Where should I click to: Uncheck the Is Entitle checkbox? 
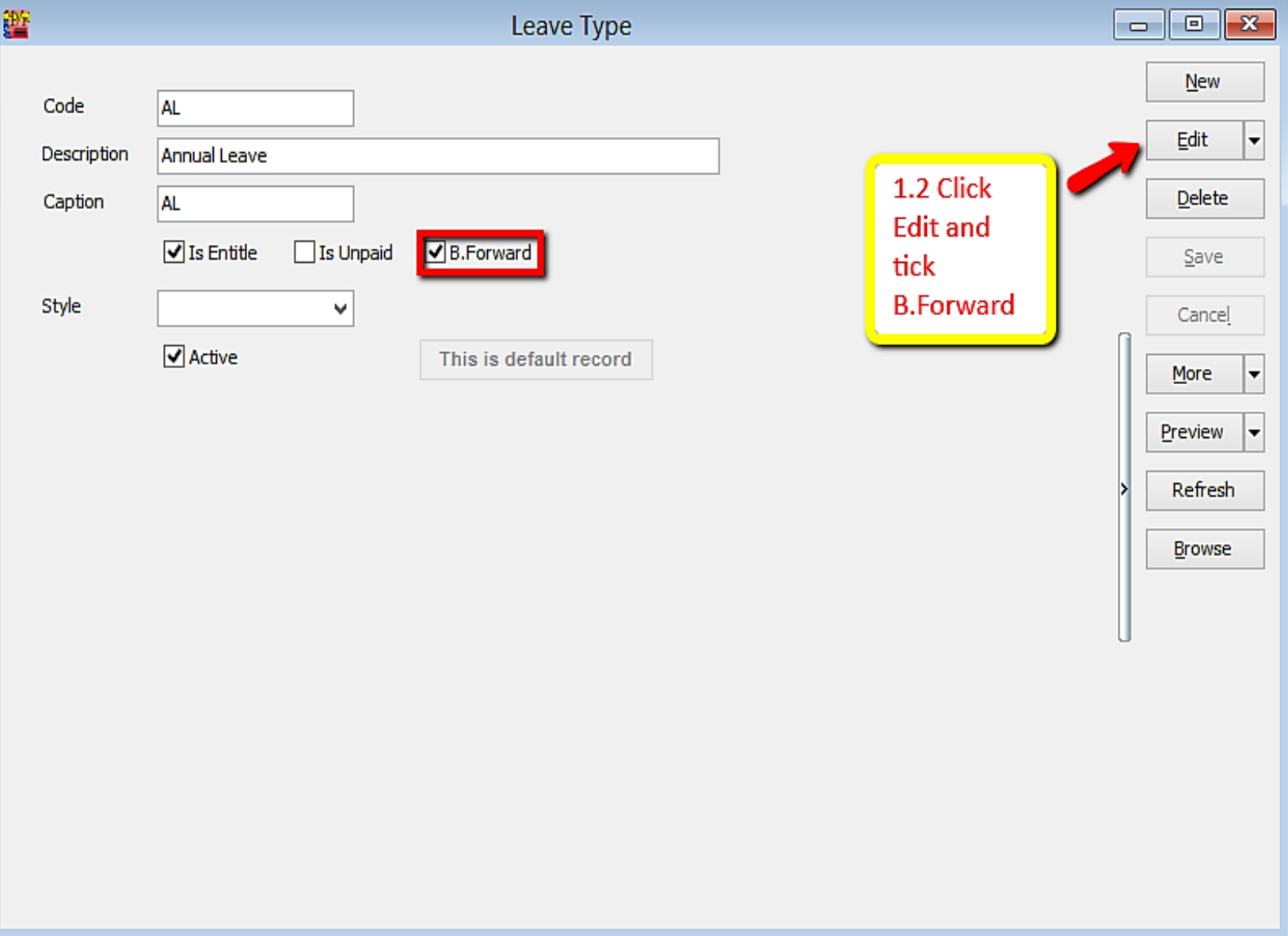174,252
